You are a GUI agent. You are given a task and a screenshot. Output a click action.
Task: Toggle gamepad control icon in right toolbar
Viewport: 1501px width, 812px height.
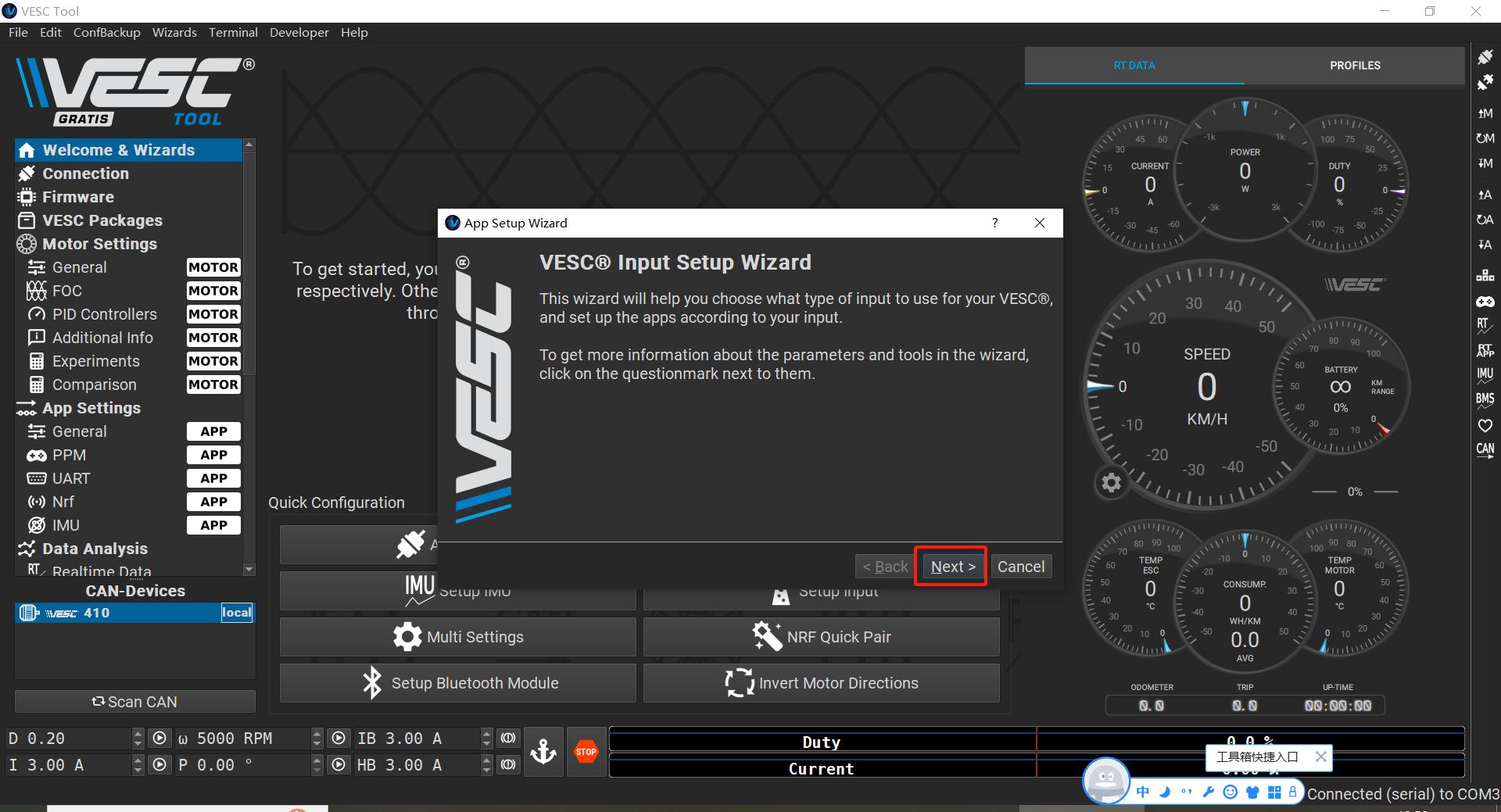tap(1485, 301)
